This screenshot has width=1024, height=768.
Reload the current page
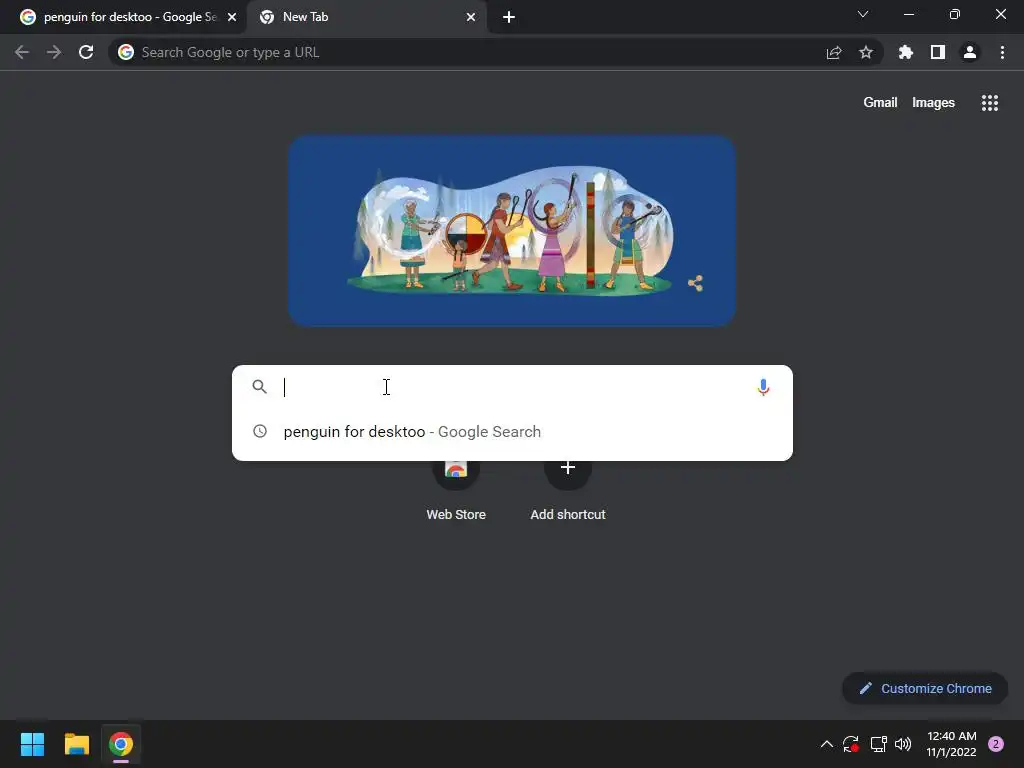tap(86, 52)
